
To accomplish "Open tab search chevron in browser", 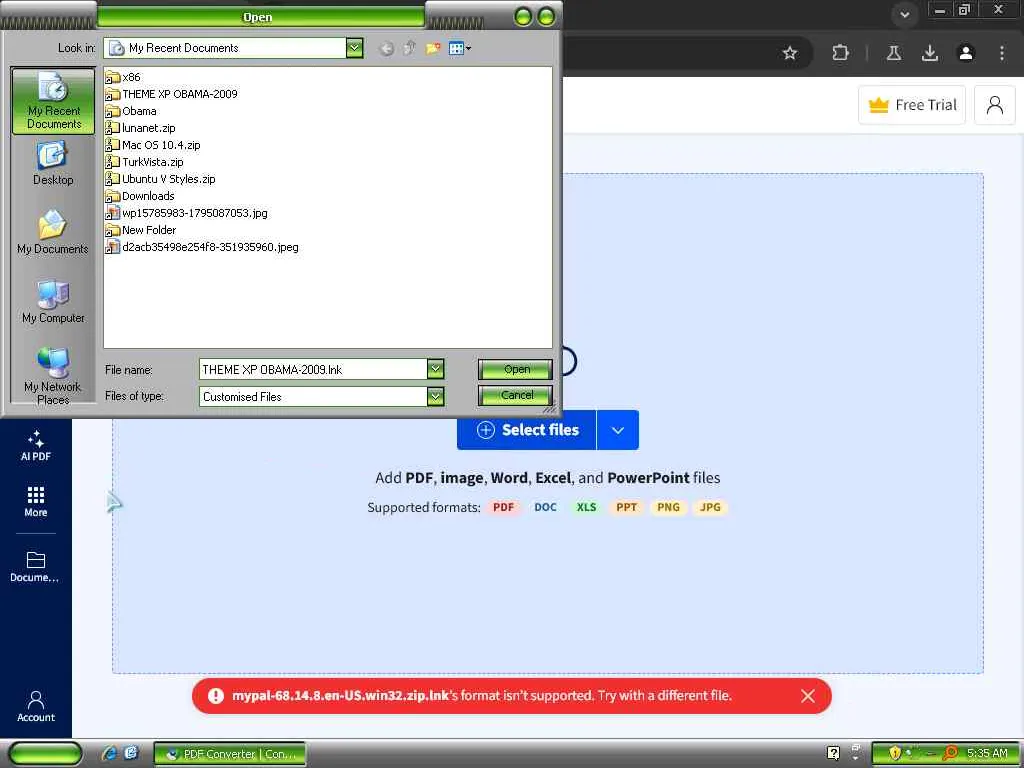I will [904, 14].
